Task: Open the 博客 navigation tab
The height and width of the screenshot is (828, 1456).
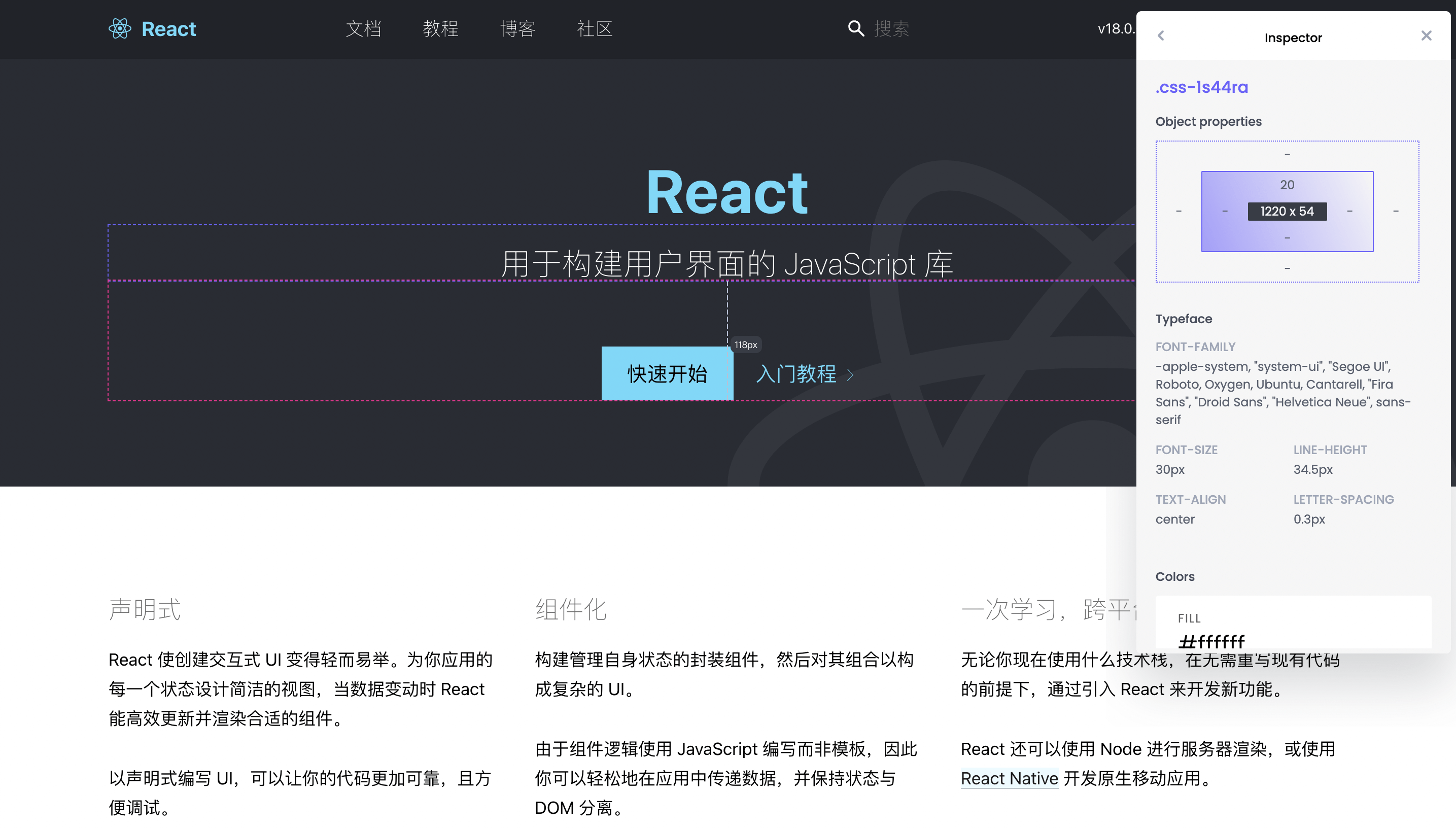Action: pos(518,28)
